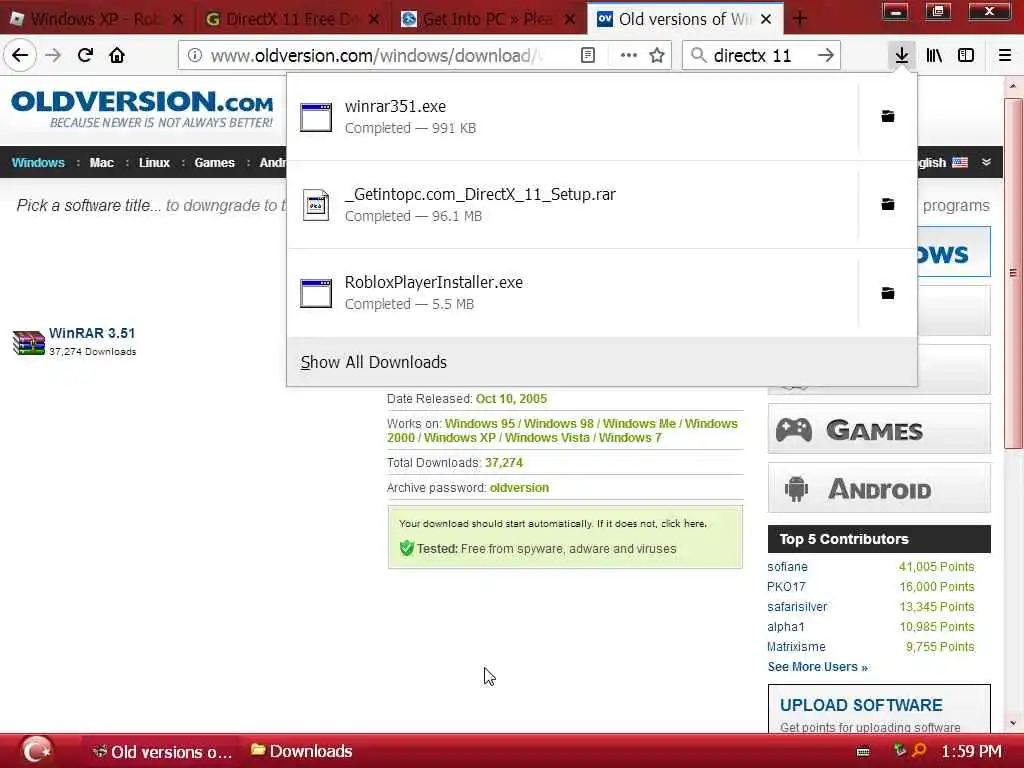Image resolution: width=1024 pixels, height=768 pixels.
Task: Click the forward navigation arrow
Action: (54, 56)
